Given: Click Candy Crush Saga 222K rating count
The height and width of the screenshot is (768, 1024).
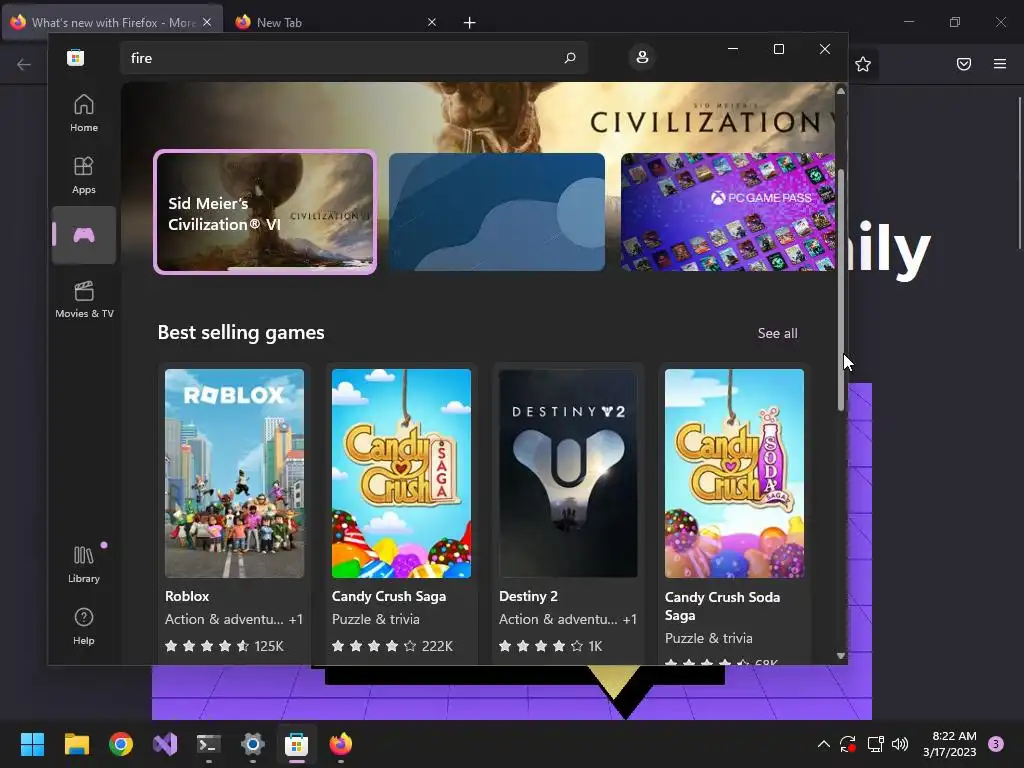Looking at the screenshot, I should 437,646.
